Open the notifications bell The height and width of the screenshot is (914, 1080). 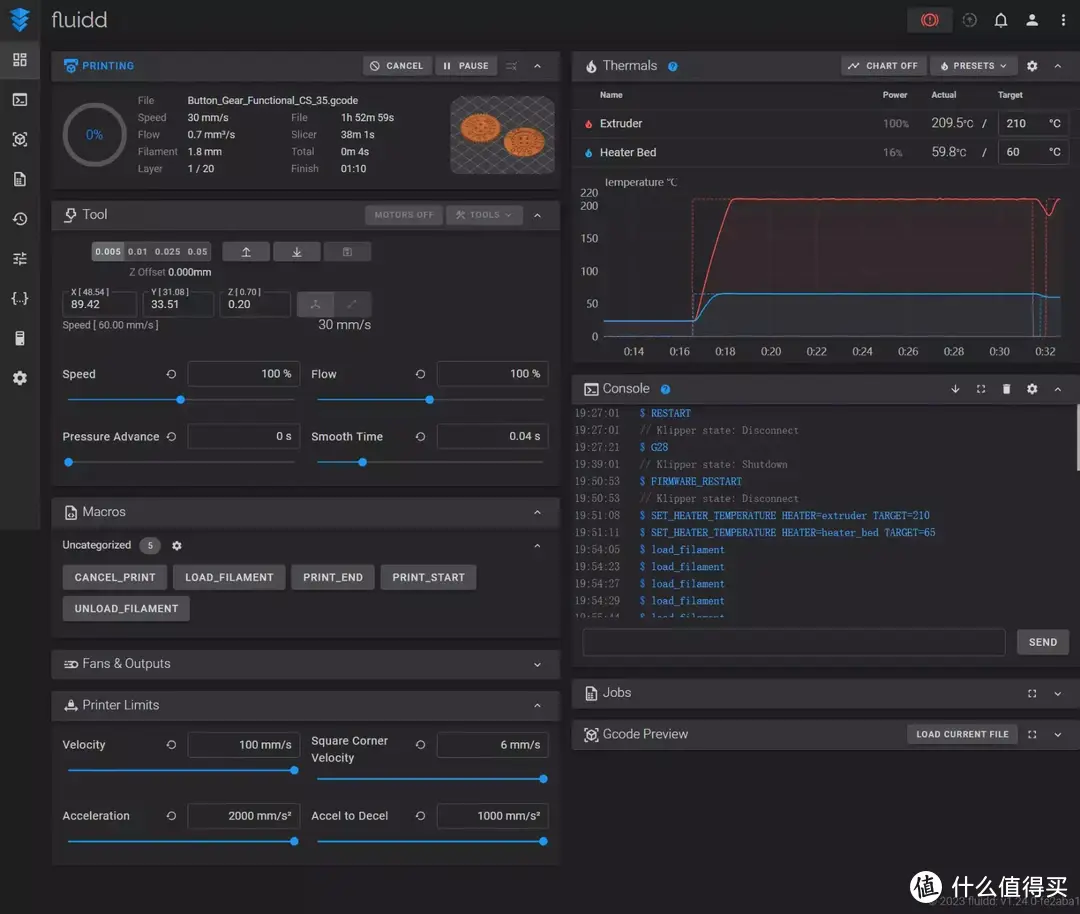(1000, 20)
